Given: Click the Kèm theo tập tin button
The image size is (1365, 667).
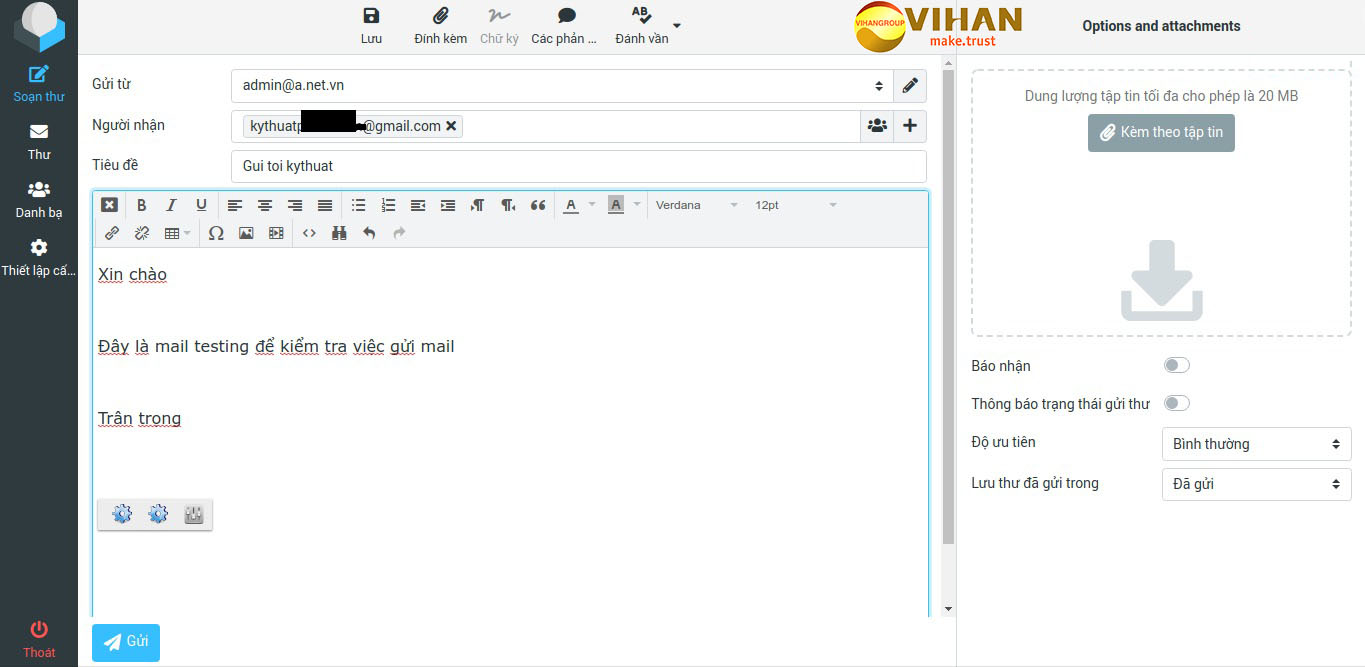Looking at the screenshot, I should point(1161,132).
